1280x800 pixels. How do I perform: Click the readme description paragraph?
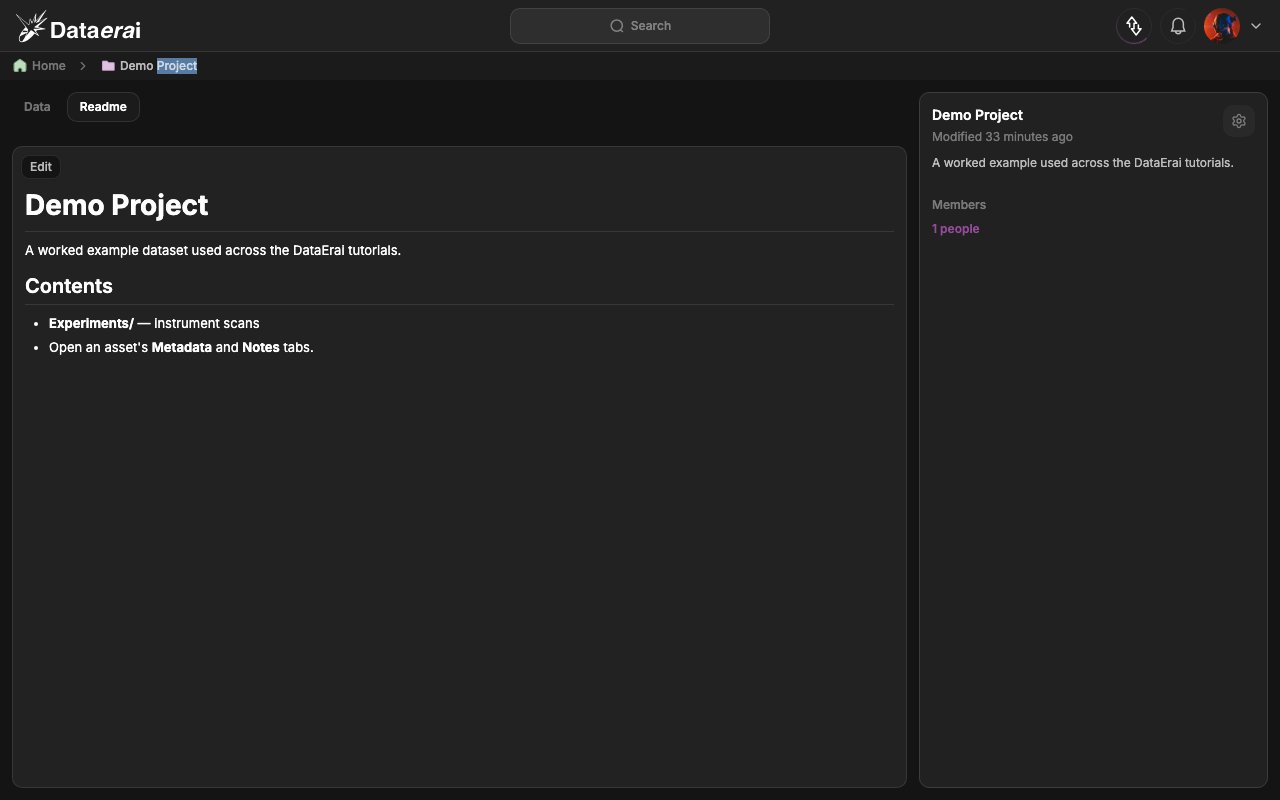[x=213, y=250]
